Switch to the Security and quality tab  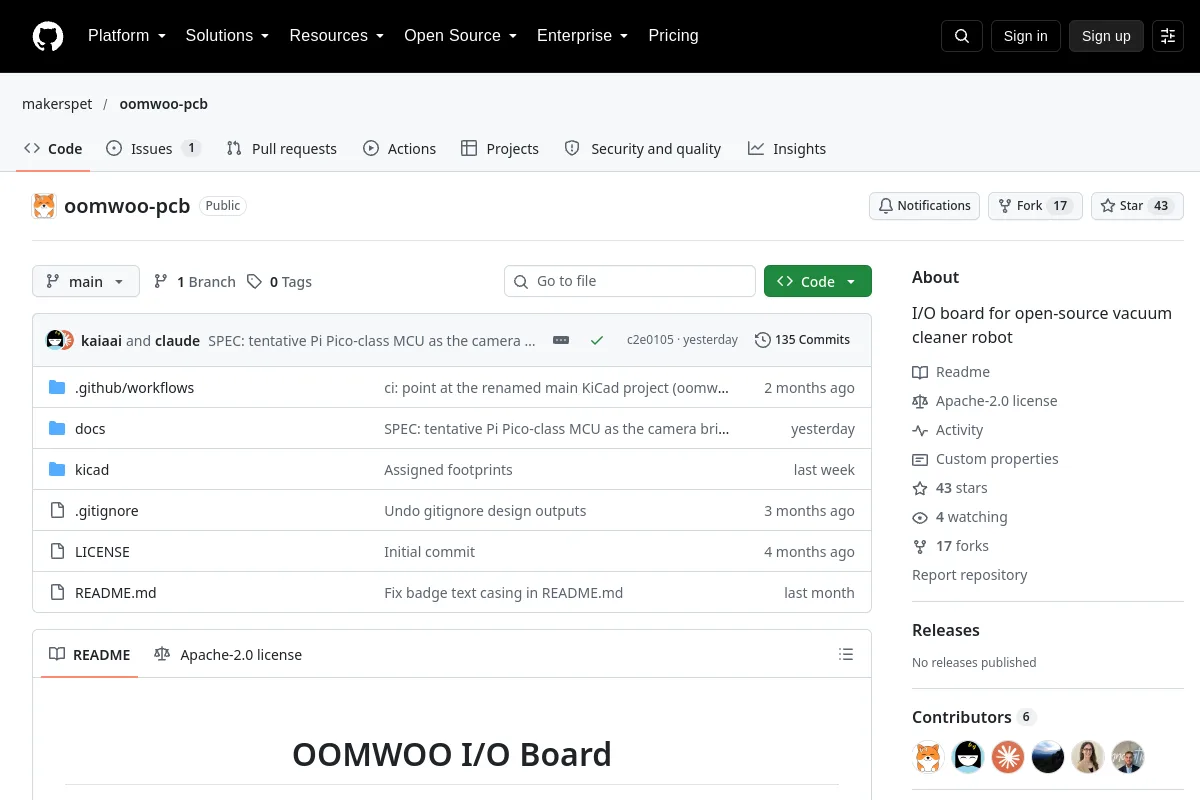643,149
